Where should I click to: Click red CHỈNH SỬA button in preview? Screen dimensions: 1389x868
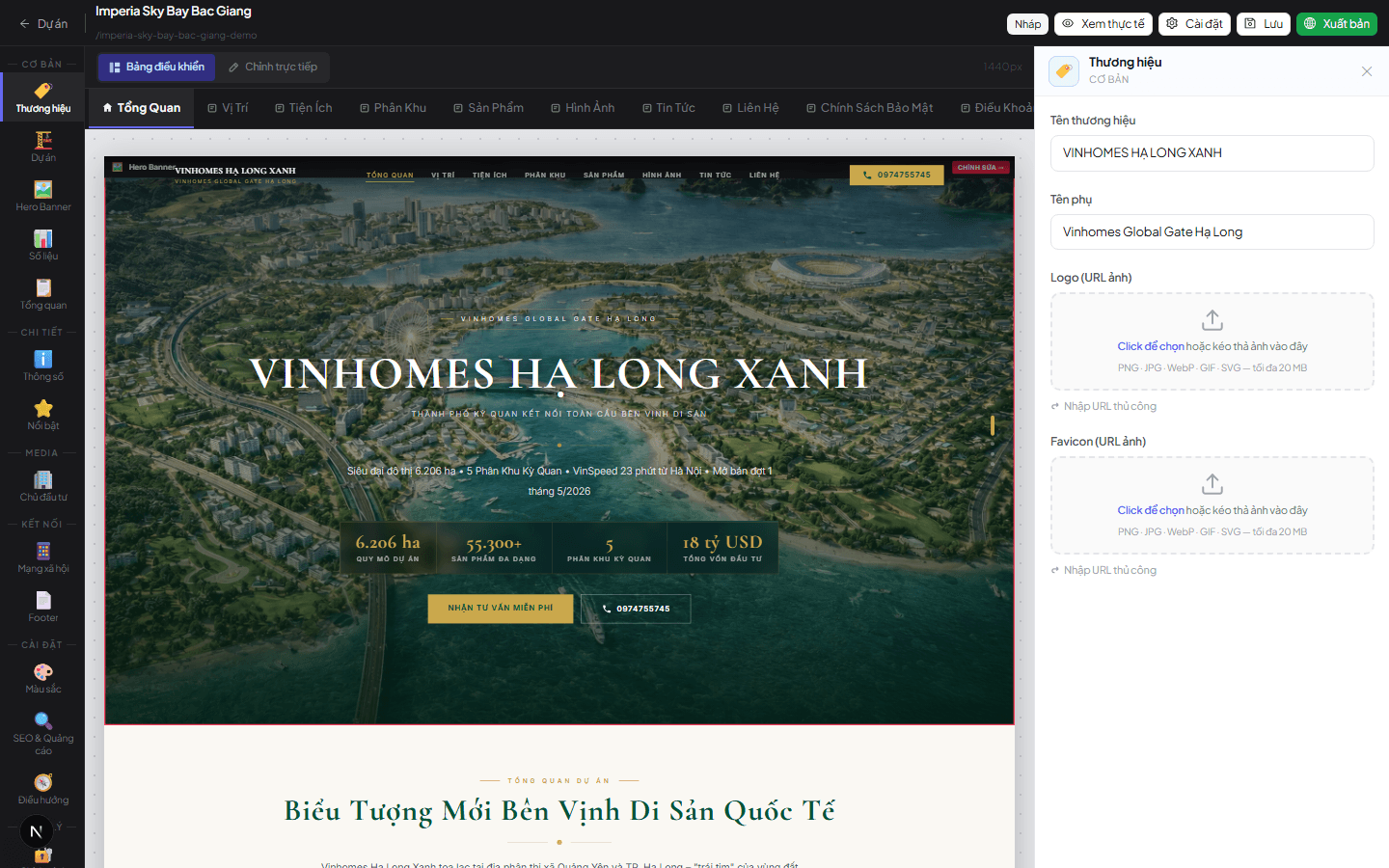[981, 168]
